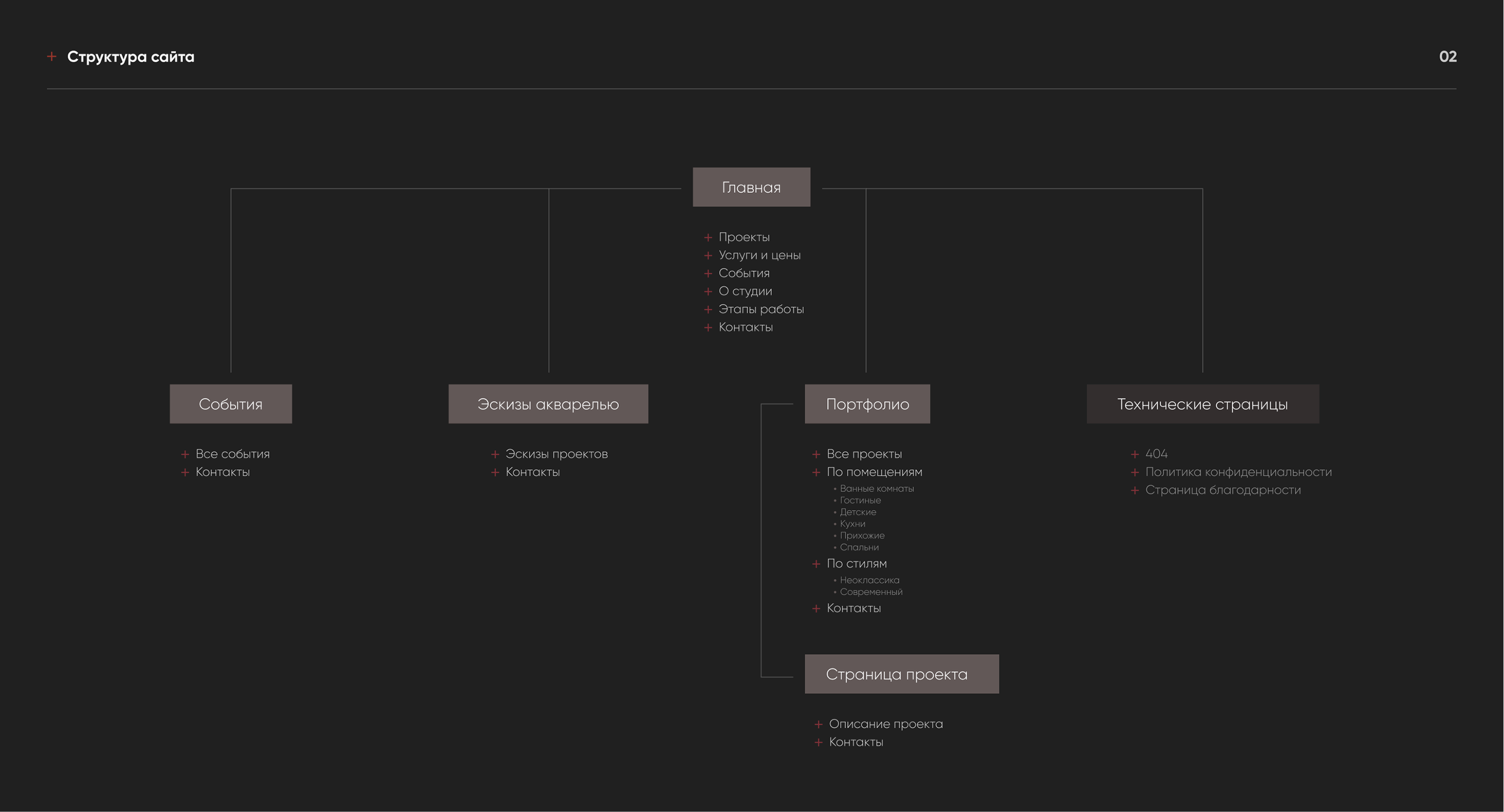Click the page number 02

pos(1448,56)
